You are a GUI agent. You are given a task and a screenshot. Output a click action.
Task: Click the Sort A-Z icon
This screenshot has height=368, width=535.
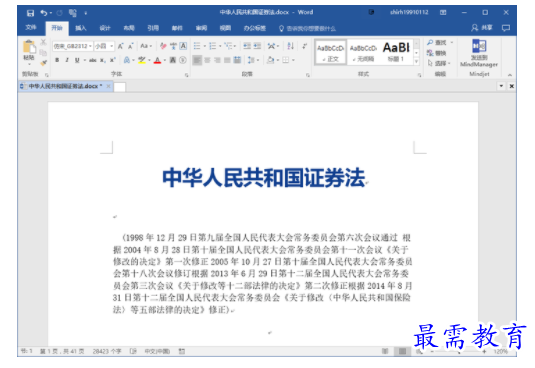290,46
